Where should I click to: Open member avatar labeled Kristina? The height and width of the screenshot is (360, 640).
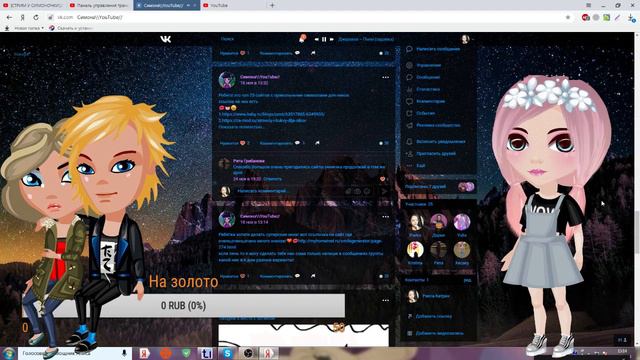[415, 250]
